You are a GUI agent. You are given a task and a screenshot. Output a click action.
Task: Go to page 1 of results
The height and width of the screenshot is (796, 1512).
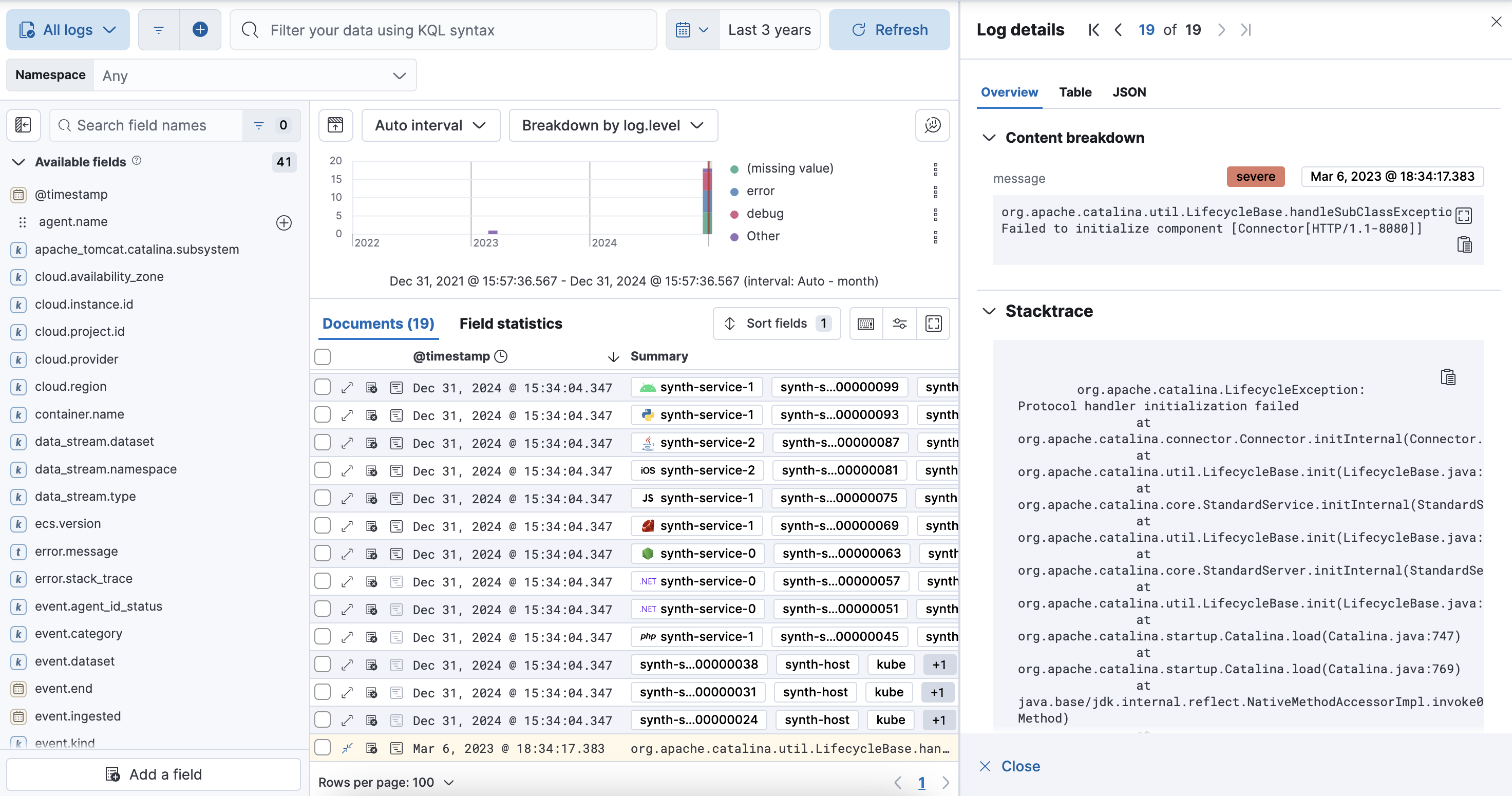pos(921,783)
